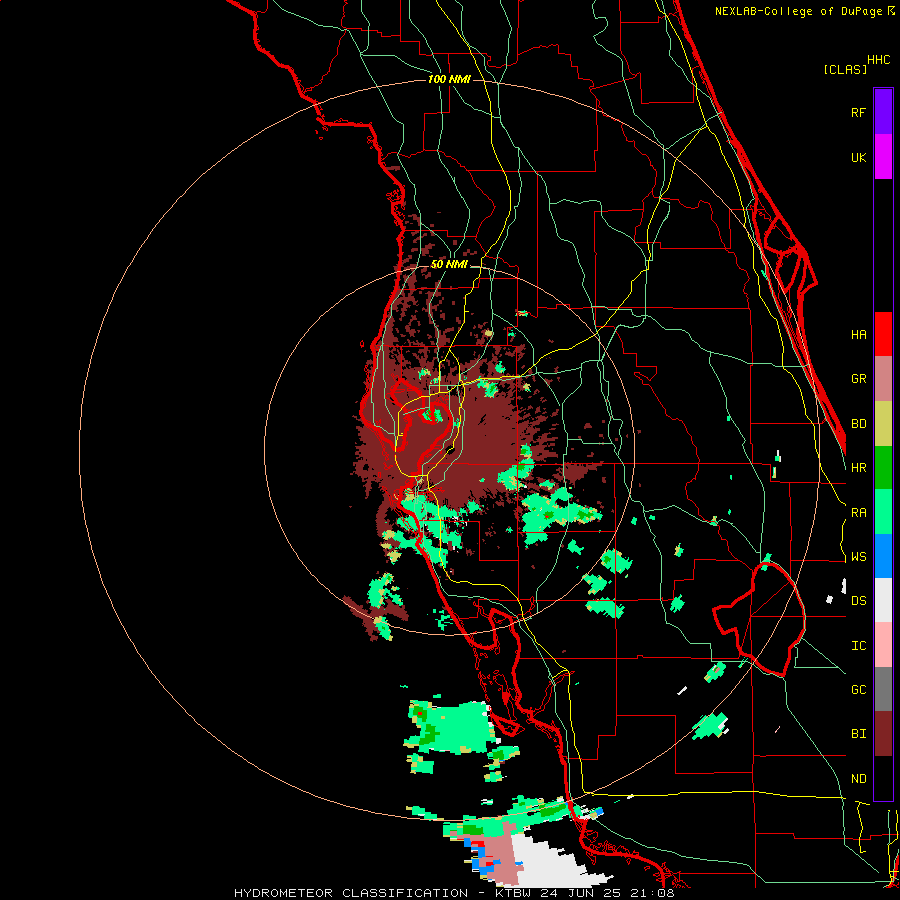Click the RA legend label
The height and width of the screenshot is (900, 900).
[x=858, y=513]
